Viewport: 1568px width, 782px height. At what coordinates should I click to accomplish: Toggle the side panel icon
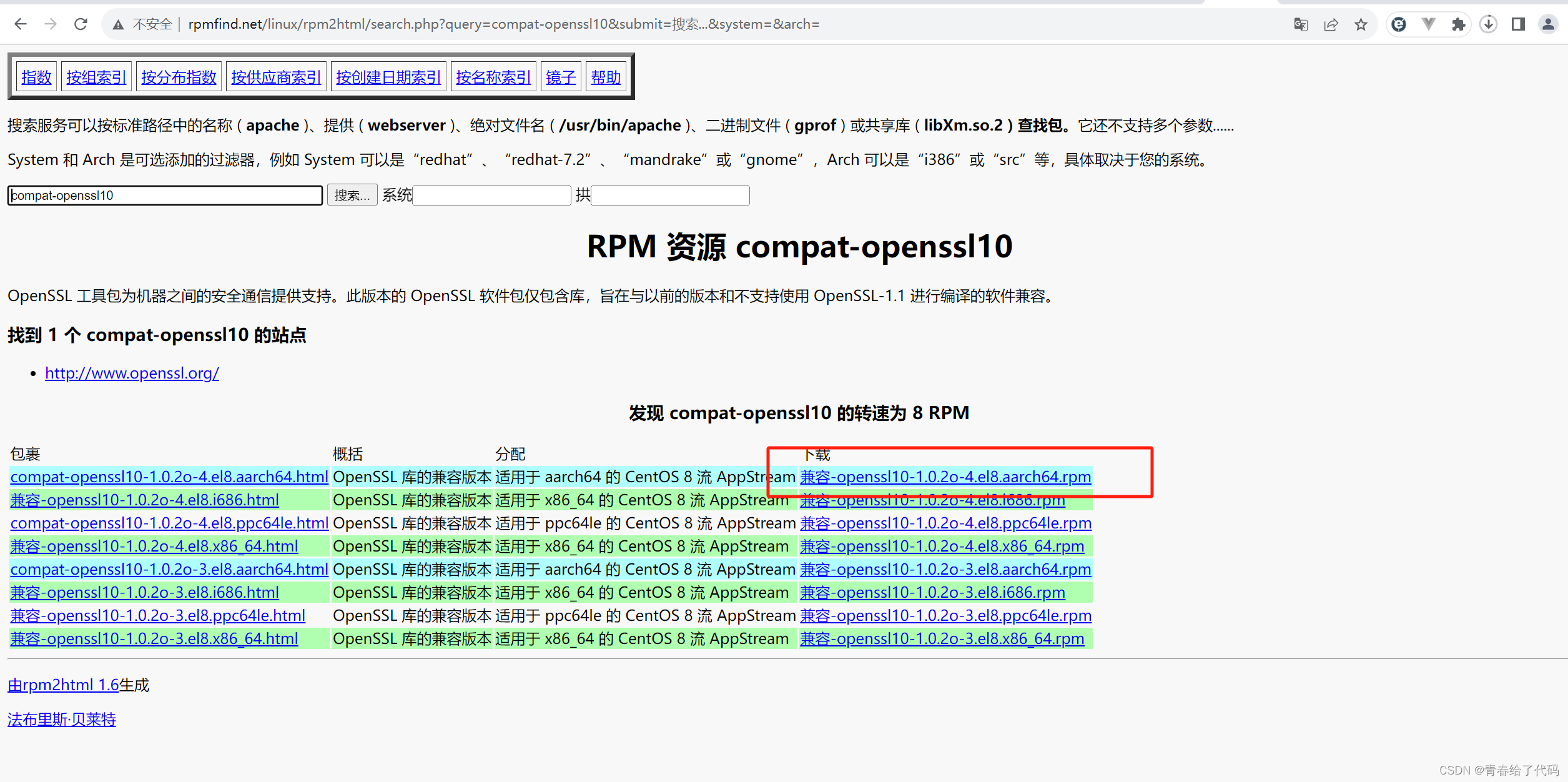[x=1519, y=24]
